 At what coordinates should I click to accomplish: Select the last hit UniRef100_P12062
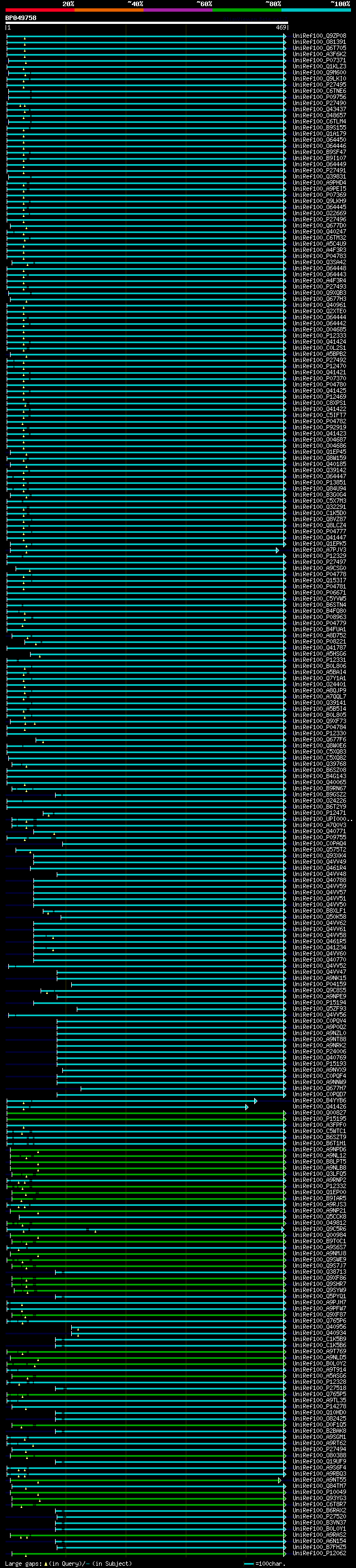click(319, 1554)
